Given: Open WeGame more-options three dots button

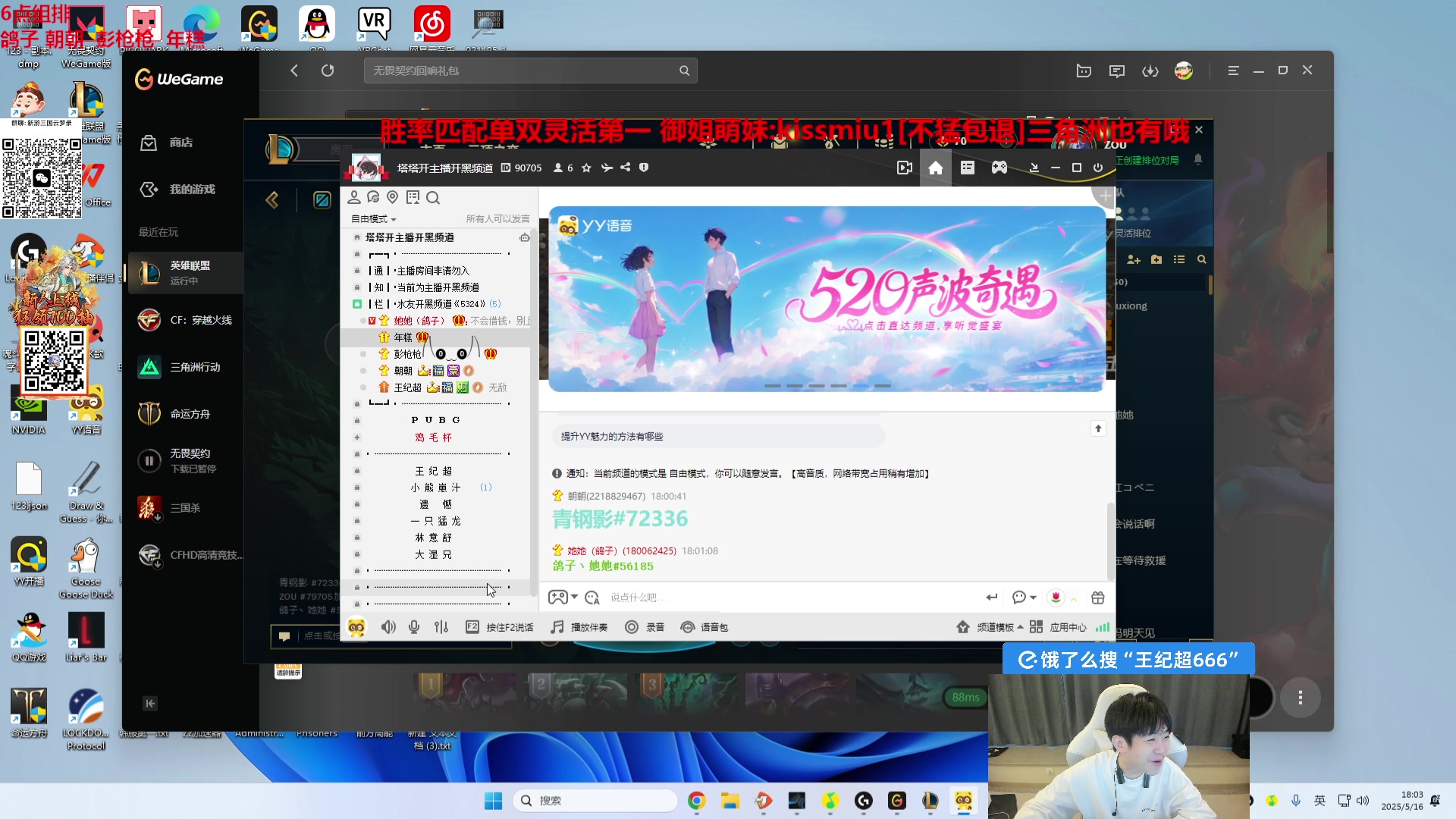Looking at the screenshot, I should pyautogui.click(x=1300, y=698).
